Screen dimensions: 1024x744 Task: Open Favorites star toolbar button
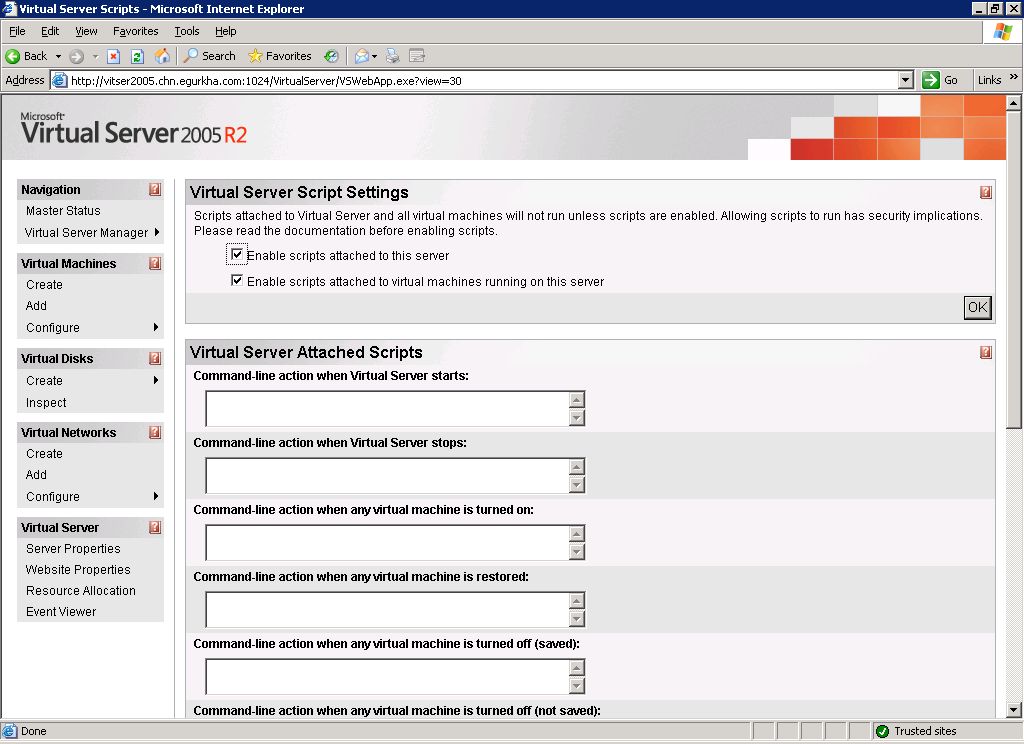(280, 56)
